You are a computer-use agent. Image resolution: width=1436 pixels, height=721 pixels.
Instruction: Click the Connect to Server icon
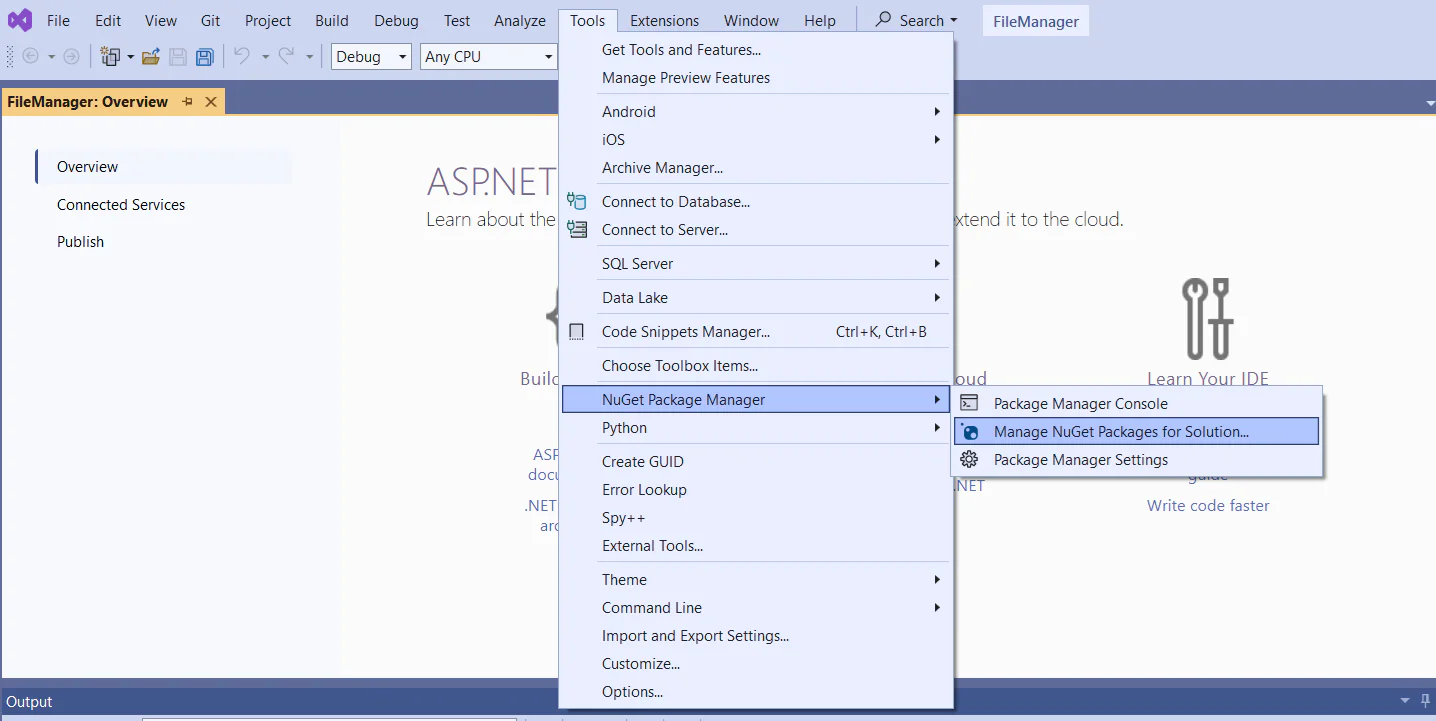(x=577, y=230)
